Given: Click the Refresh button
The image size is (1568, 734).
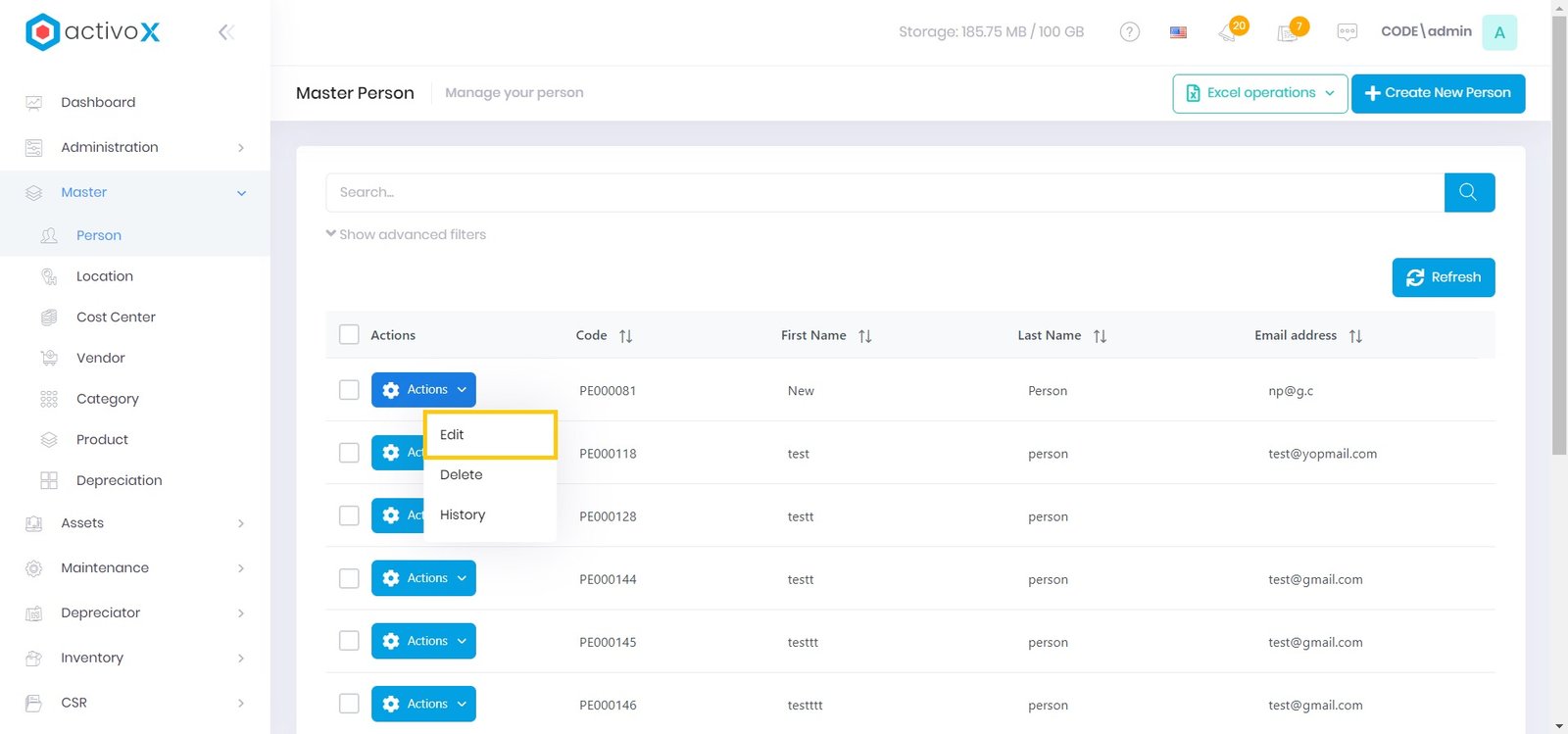Looking at the screenshot, I should tap(1443, 277).
